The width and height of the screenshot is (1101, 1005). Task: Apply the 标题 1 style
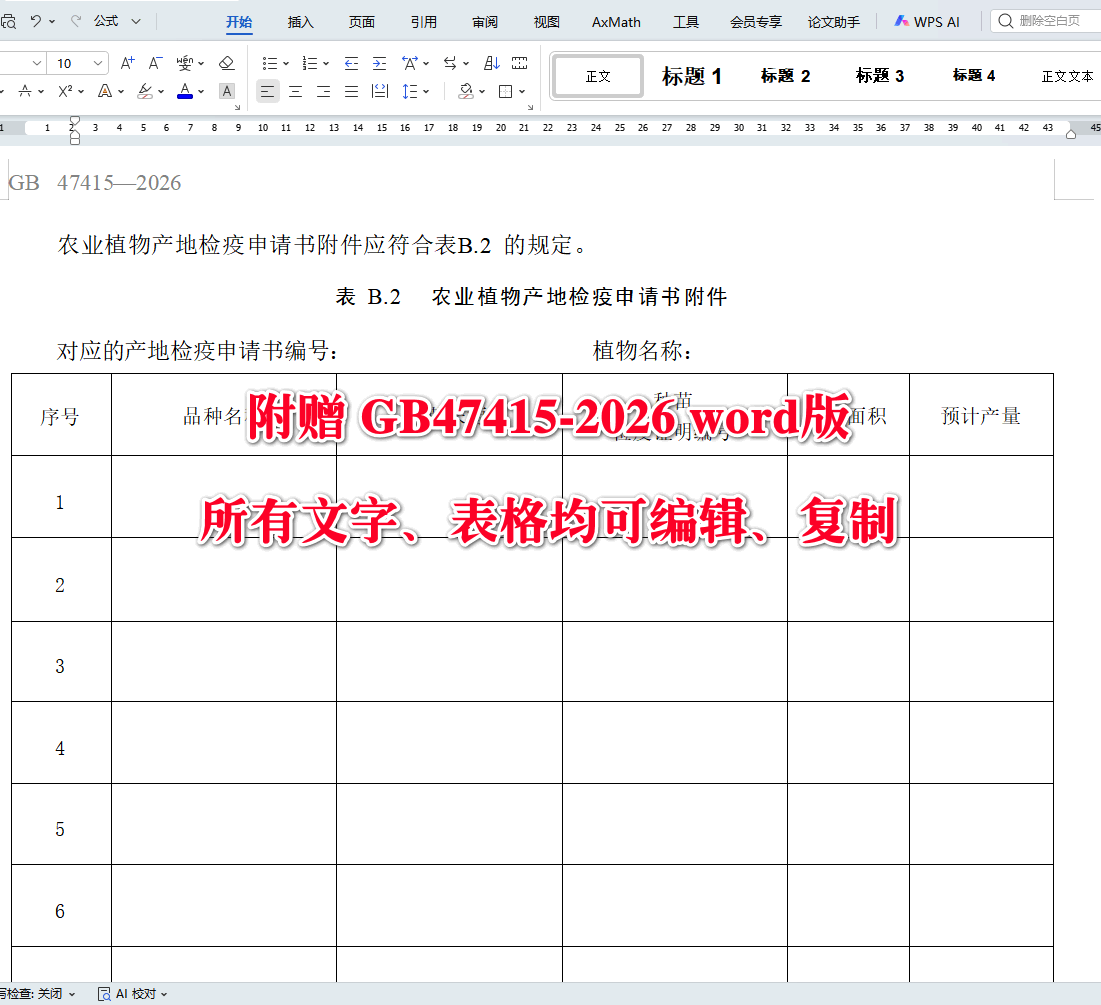pyautogui.click(x=692, y=76)
